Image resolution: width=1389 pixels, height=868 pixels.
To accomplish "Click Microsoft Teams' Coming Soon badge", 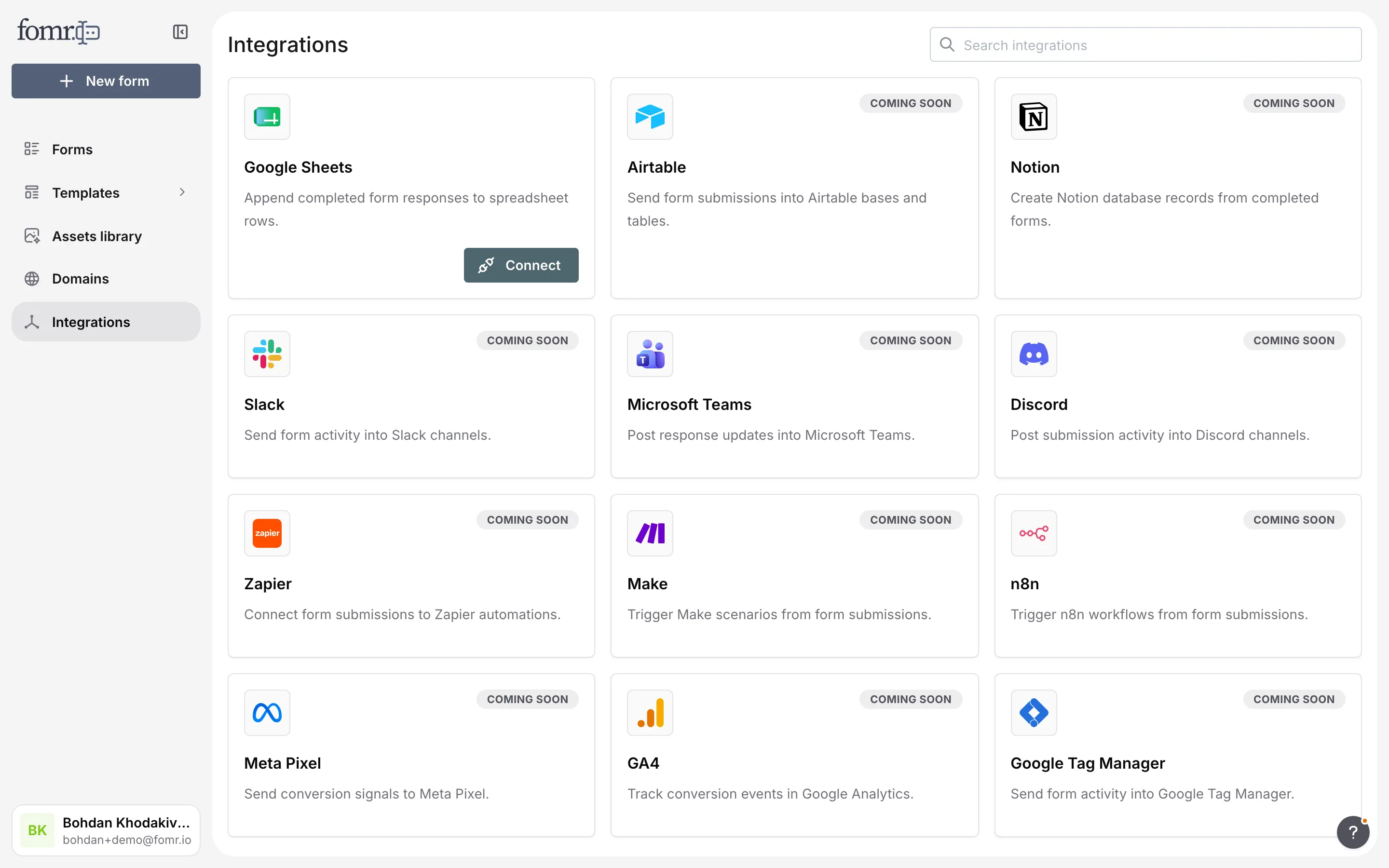I will 910,340.
